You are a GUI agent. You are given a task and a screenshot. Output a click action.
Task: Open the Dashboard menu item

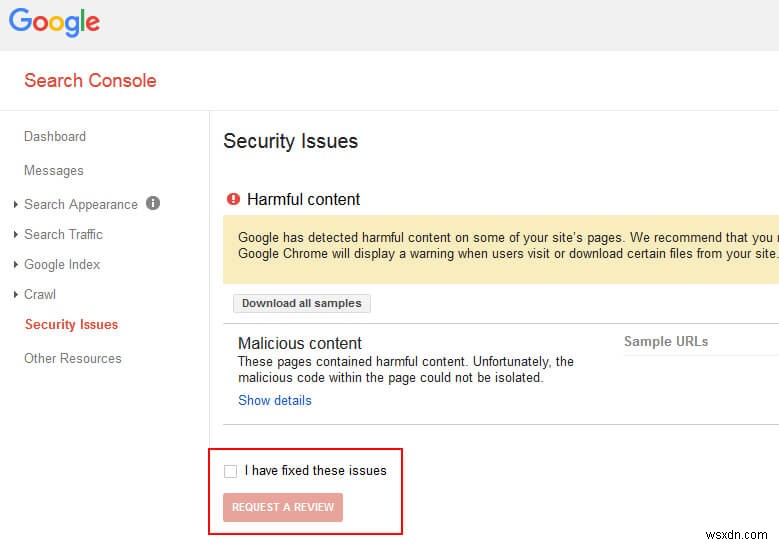click(55, 136)
